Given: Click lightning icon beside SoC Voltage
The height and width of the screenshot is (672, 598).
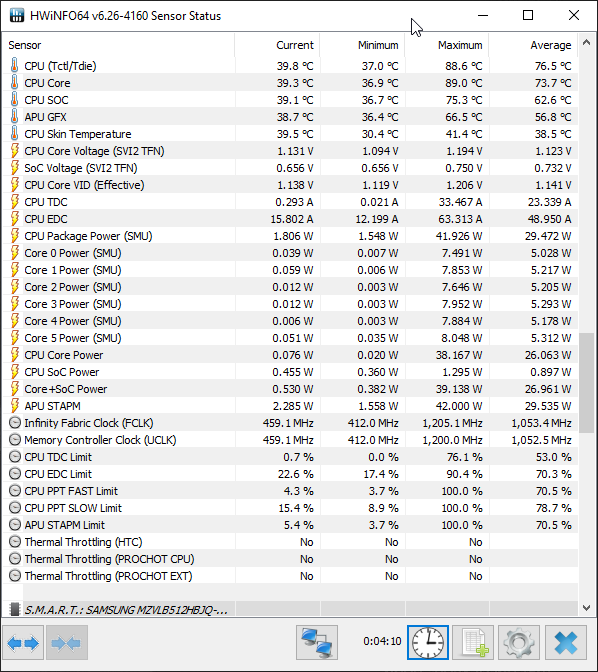Looking at the screenshot, I should tap(15, 168).
